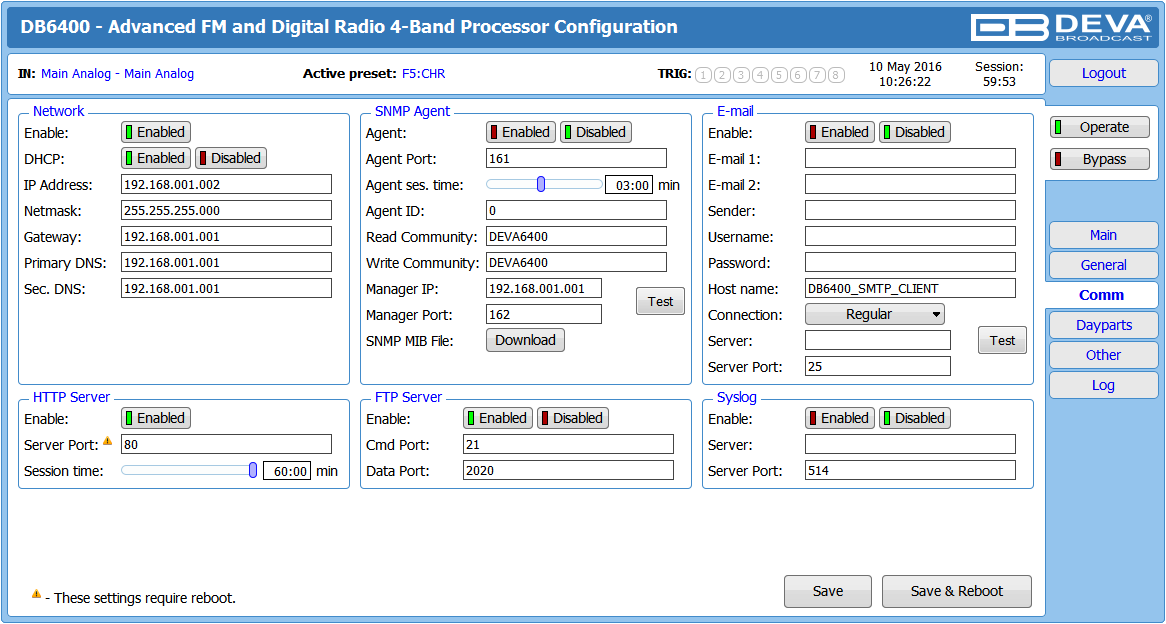
Task: Disable Syslog
Action: (915, 418)
